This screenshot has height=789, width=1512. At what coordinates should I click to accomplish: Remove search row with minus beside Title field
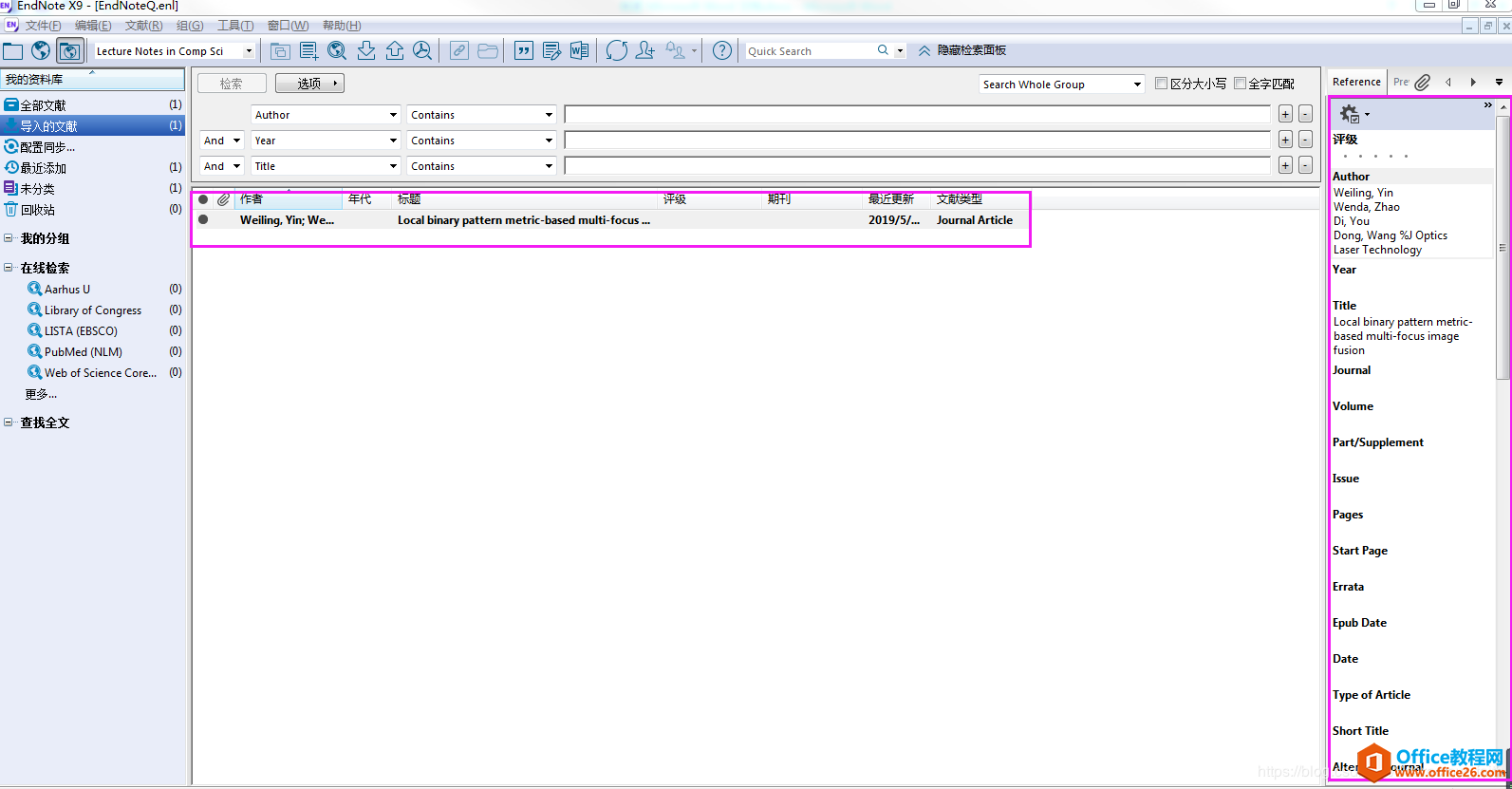[x=1306, y=166]
